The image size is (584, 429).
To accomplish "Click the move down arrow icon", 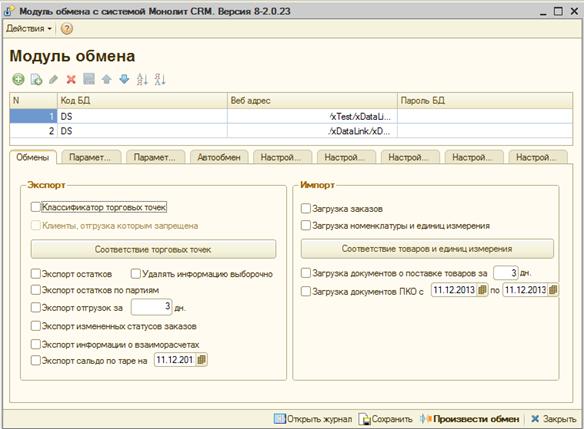I will point(124,79).
